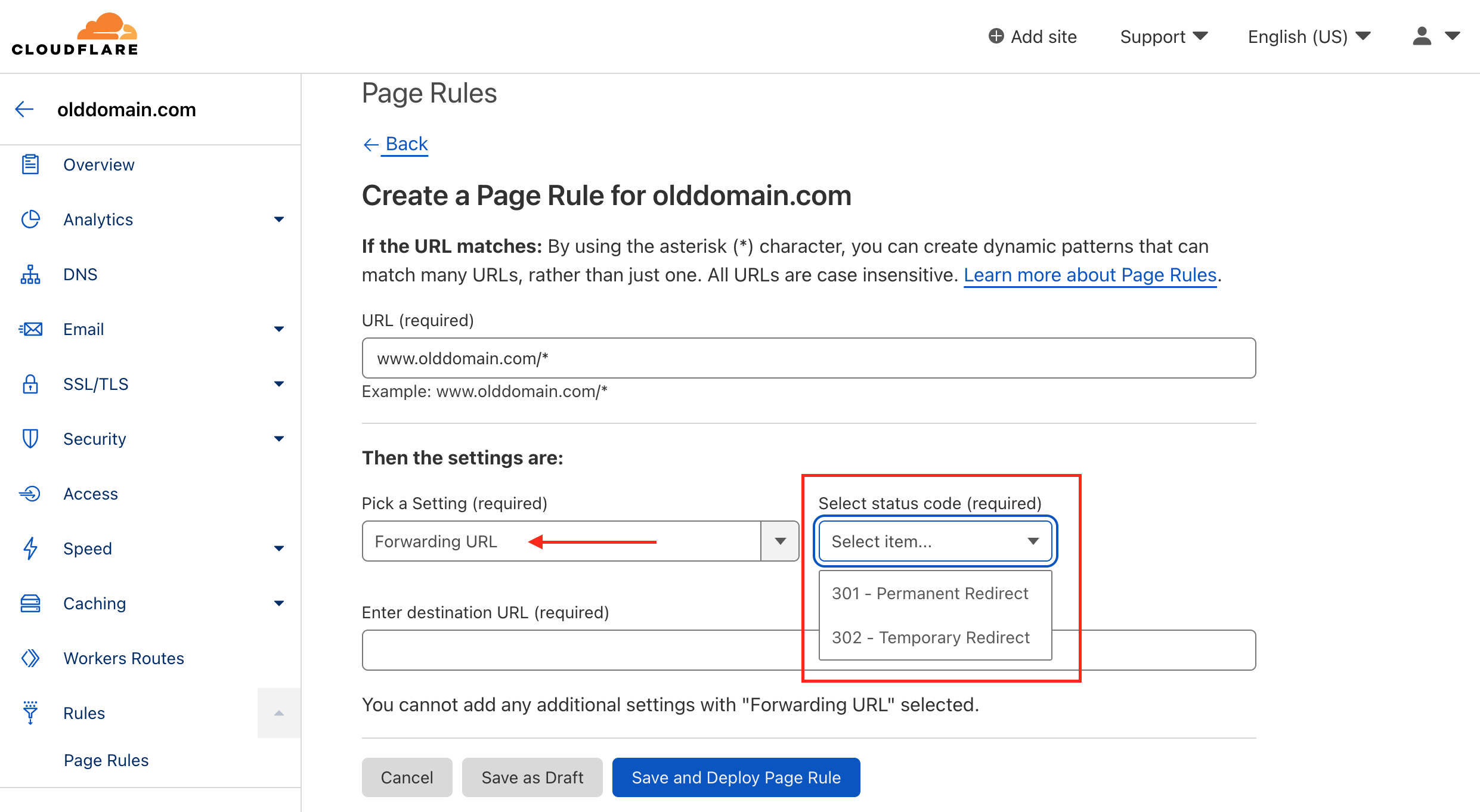
Task: Collapse the Rules section in sidebar
Action: [x=278, y=712]
